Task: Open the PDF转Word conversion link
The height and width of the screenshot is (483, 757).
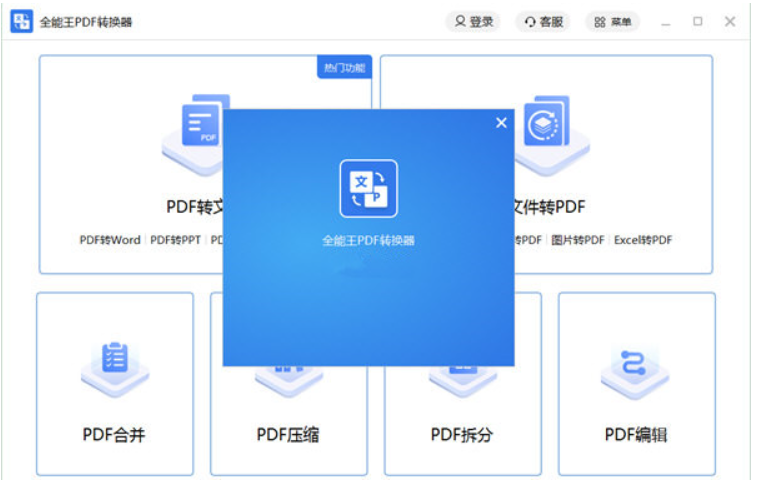Action: 110,240
